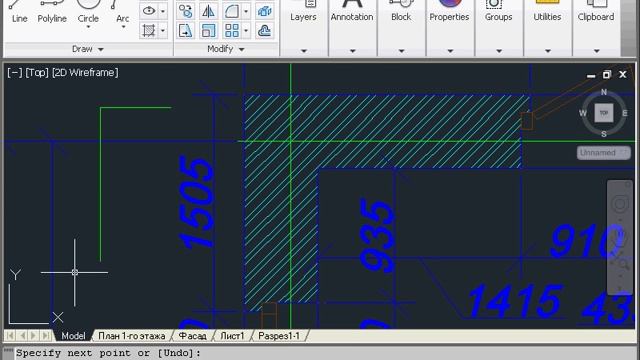640x360 pixels.
Task: Go to next layout tab arrow
Action: point(34,336)
